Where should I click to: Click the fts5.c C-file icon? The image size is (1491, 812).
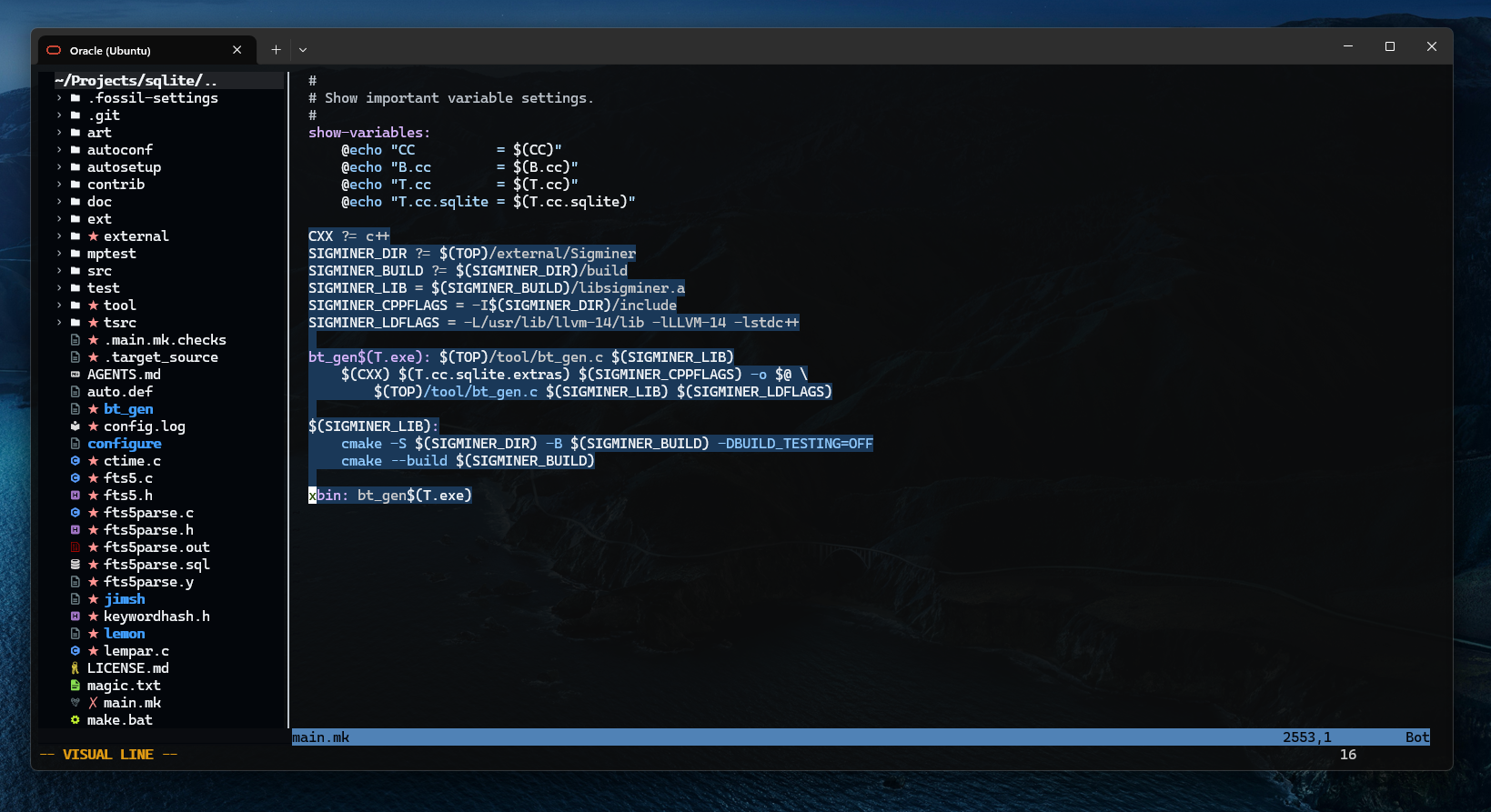[76, 478]
